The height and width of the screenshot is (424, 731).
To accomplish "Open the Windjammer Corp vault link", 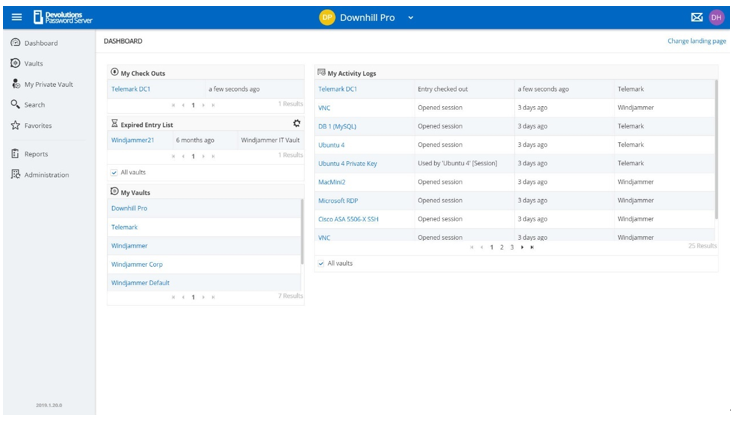I will pyautogui.click(x=137, y=264).
